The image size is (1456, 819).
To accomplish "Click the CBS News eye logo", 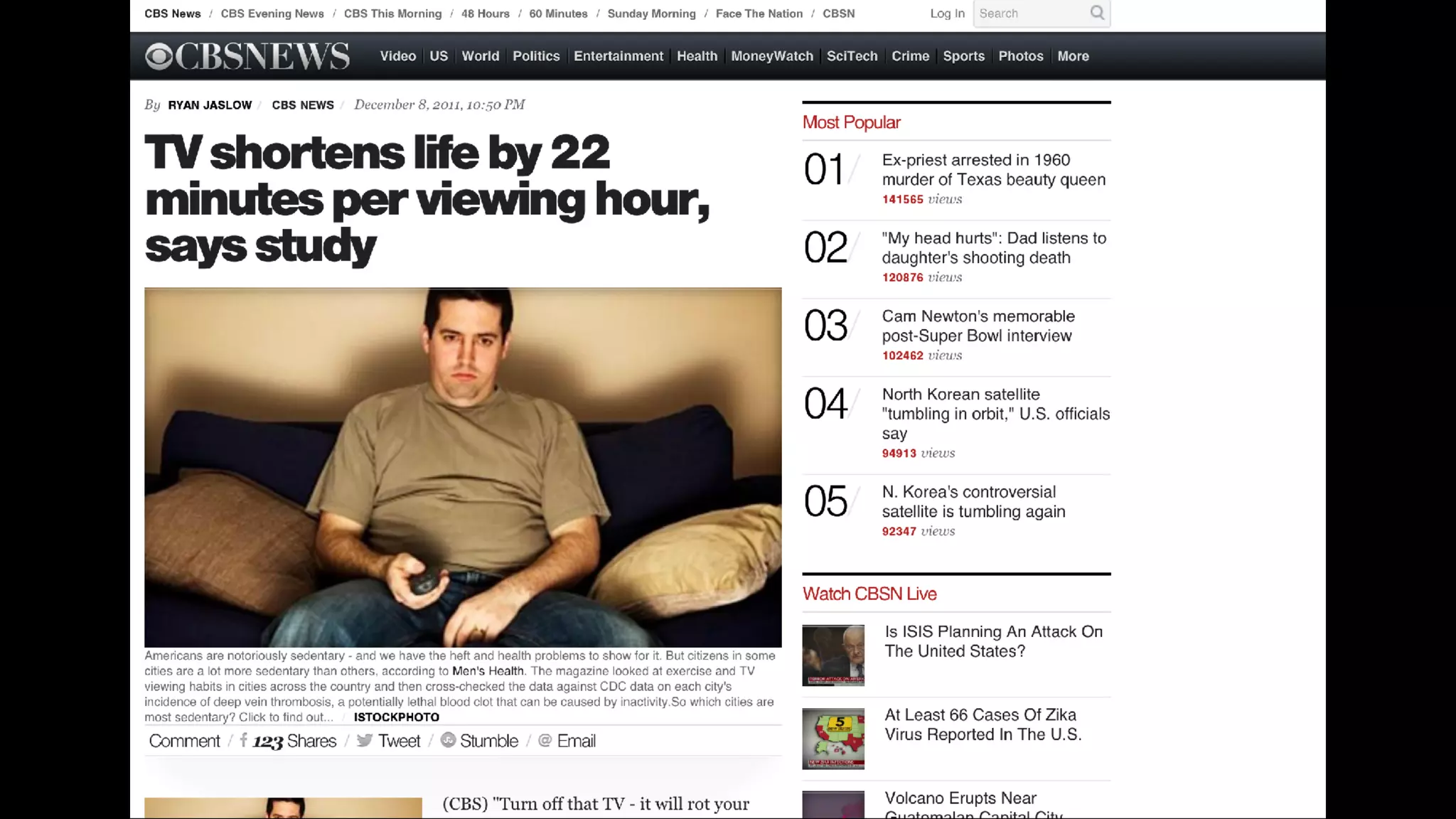I will (x=159, y=56).
